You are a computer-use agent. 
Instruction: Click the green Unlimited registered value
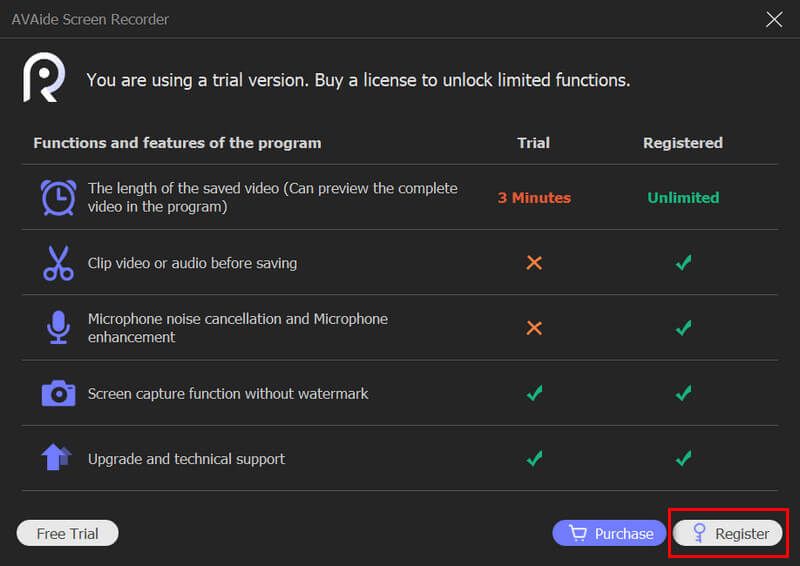(683, 198)
